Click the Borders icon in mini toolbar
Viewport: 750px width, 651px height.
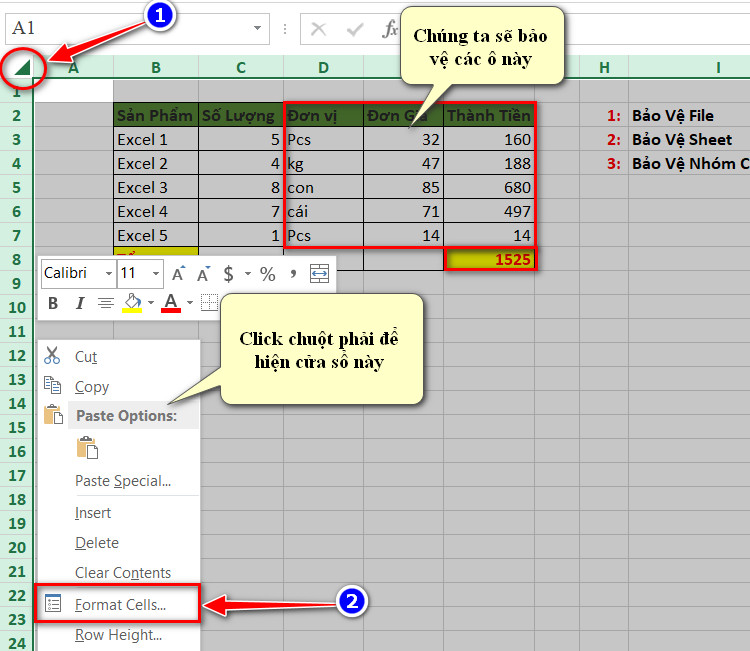tap(209, 303)
